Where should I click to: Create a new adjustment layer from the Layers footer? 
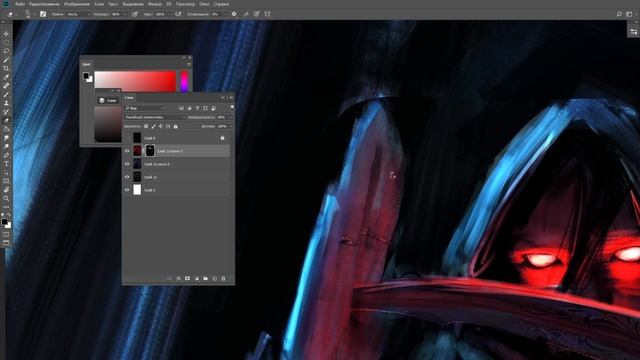[196, 278]
